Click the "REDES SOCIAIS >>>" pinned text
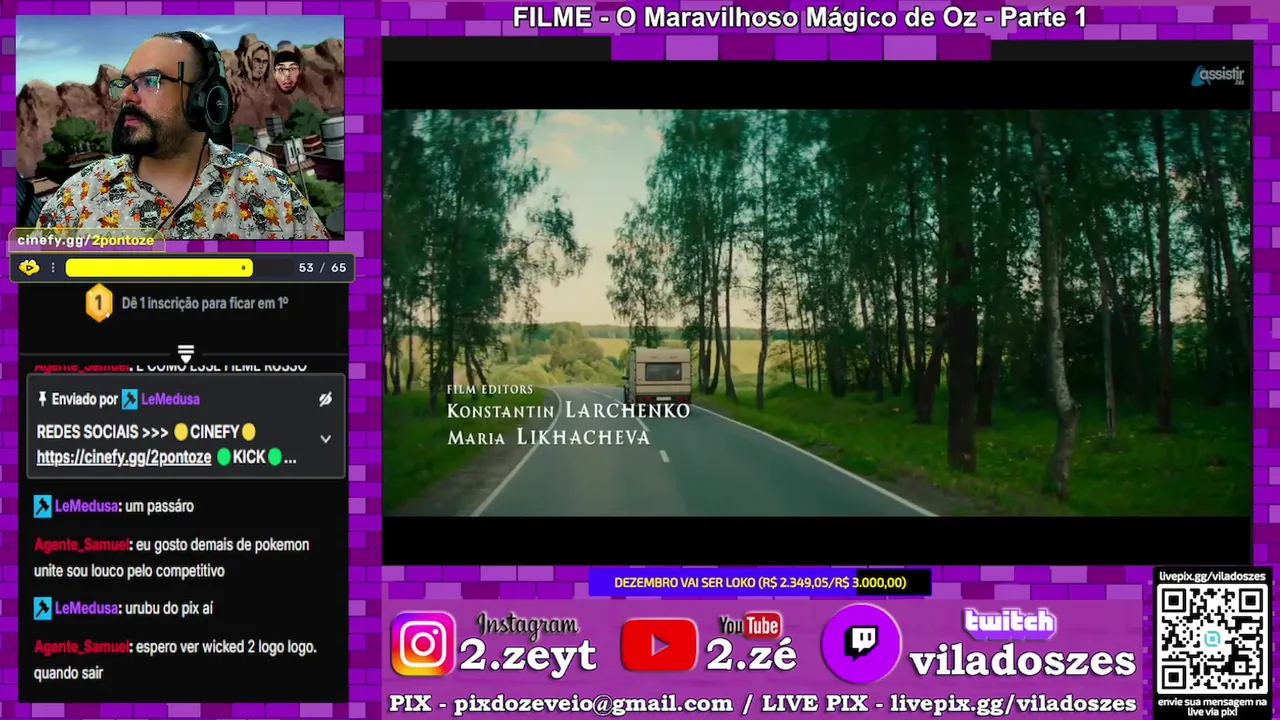 [103, 432]
